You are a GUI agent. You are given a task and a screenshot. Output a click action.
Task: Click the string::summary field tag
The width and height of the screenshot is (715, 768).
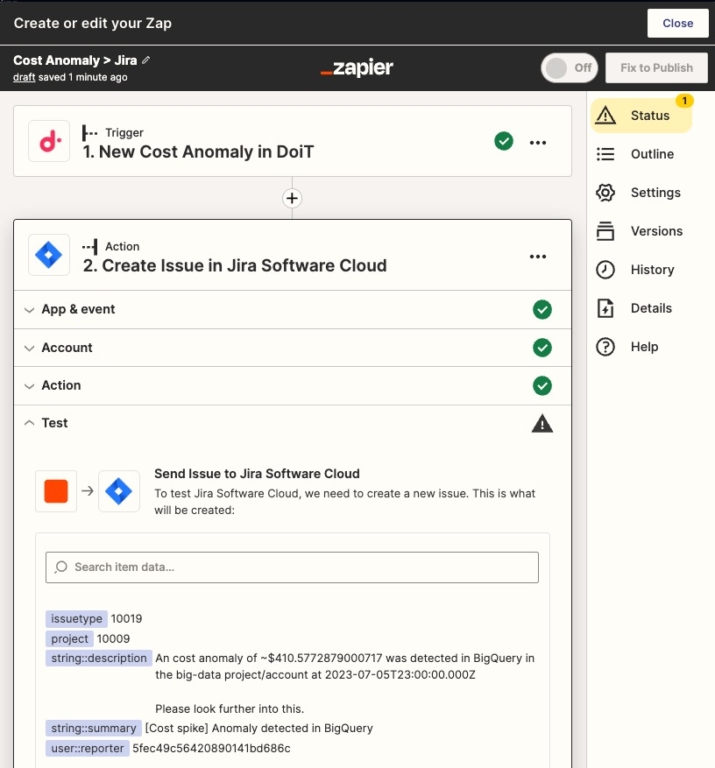coord(94,728)
